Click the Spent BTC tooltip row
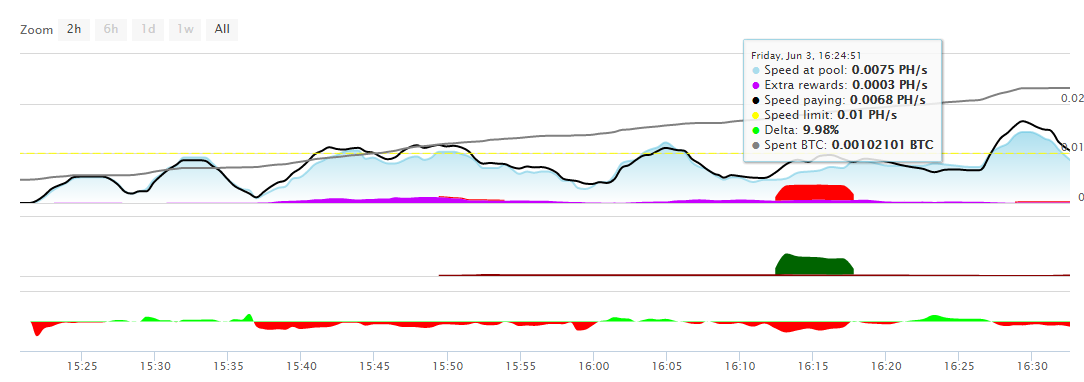This screenshot has width=1084, height=382. coord(843,145)
